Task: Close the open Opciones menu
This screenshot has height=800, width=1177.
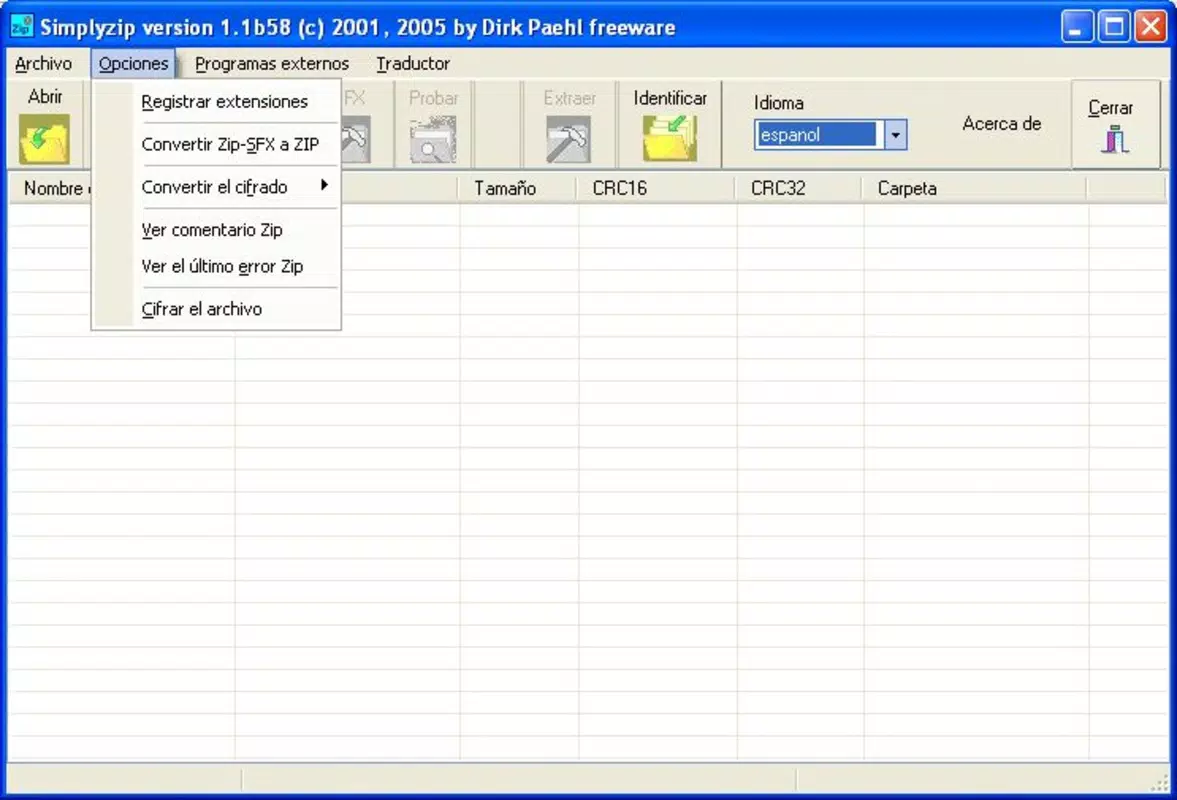Action: pyautogui.click(x=134, y=64)
